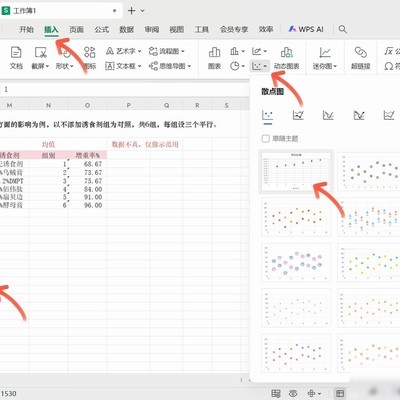Select scatter with smooth lines and markers
The image size is (400, 400).
(298, 115)
